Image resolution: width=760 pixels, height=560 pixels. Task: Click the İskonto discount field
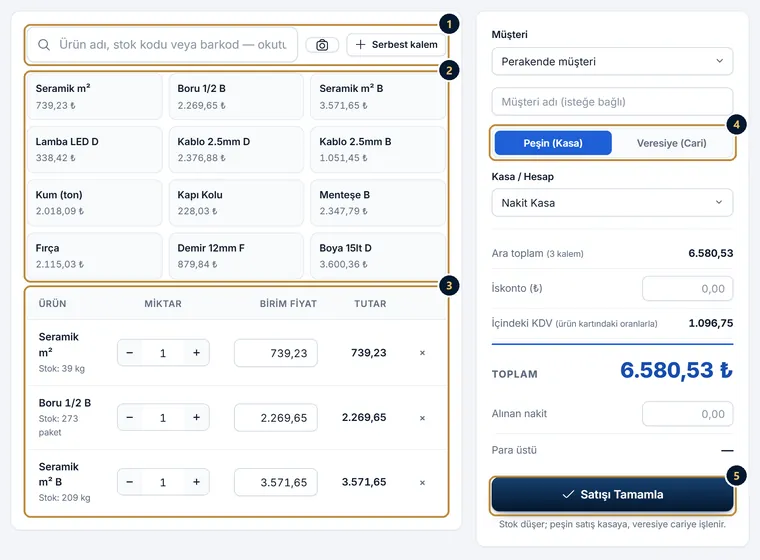(x=687, y=288)
